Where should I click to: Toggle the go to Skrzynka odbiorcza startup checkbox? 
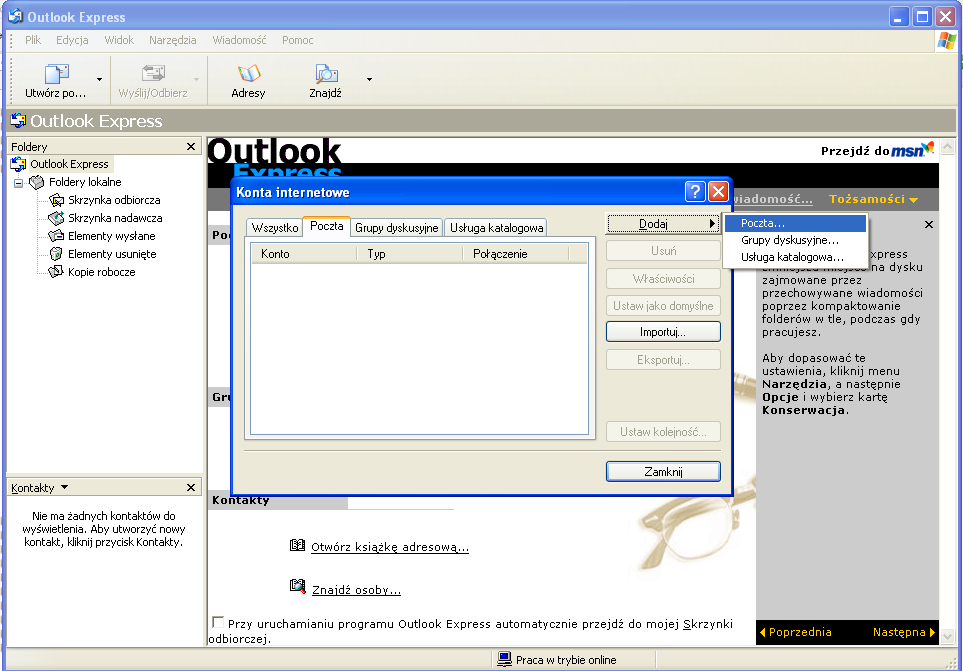pyautogui.click(x=218, y=623)
